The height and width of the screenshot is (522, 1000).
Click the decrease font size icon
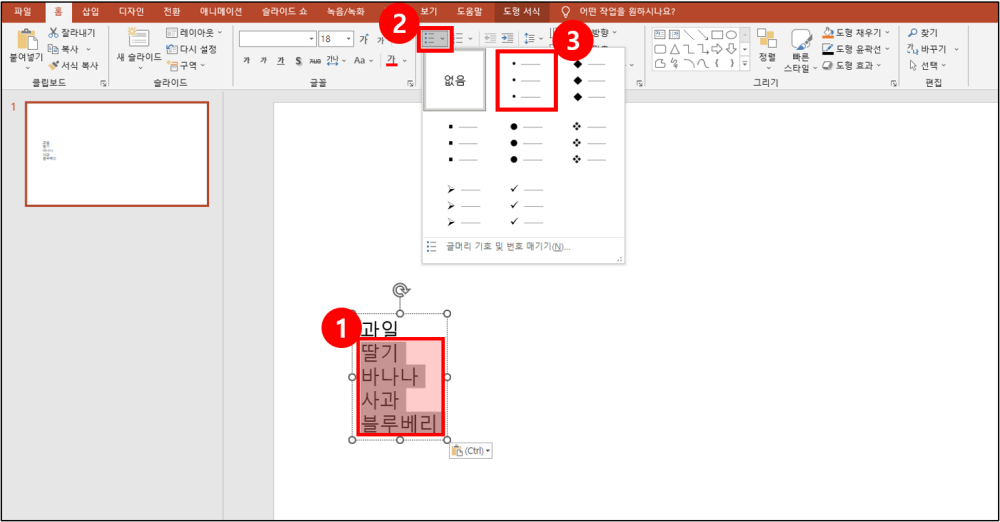[380, 40]
